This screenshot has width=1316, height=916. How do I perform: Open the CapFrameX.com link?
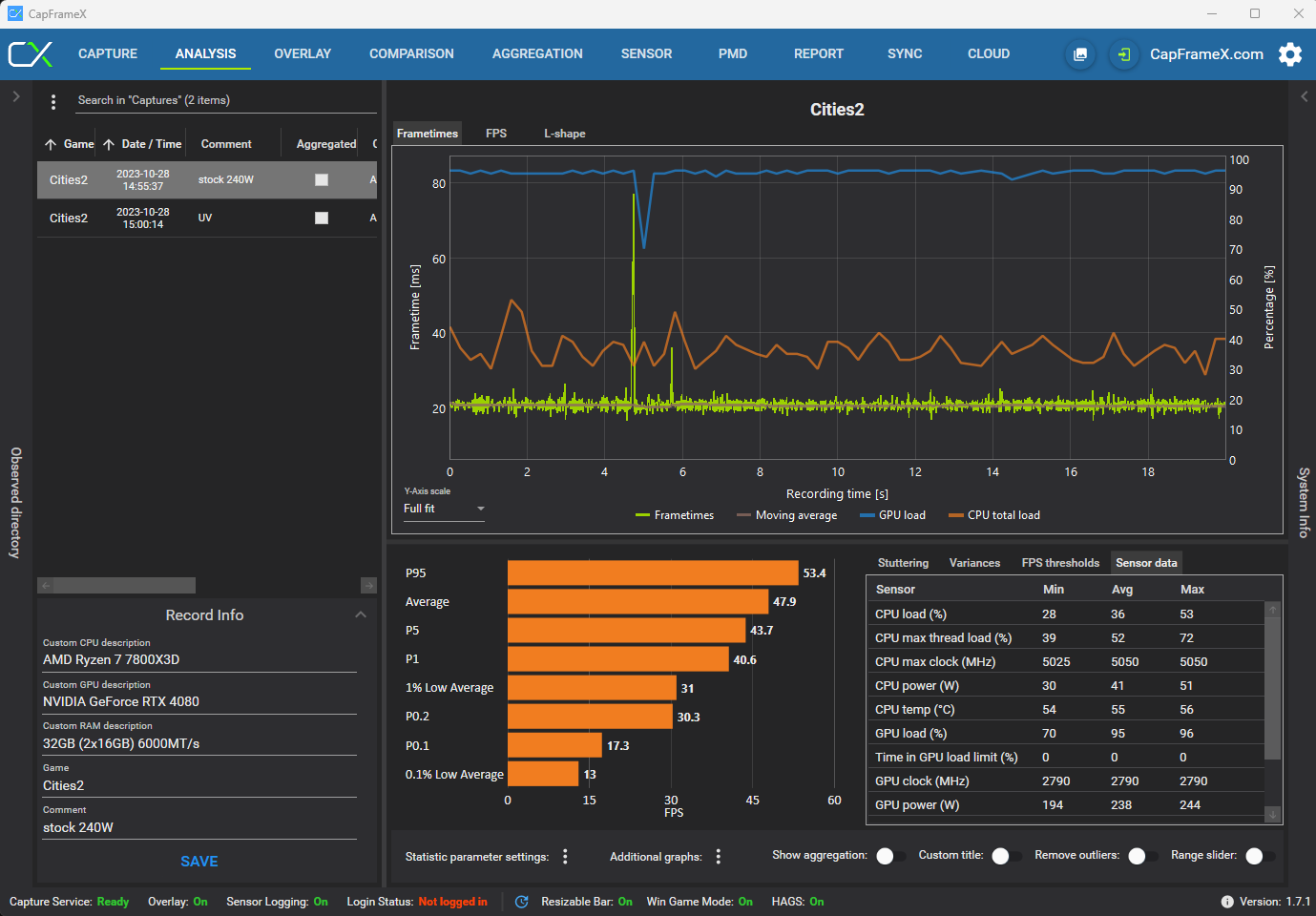click(x=1206, y=54)
